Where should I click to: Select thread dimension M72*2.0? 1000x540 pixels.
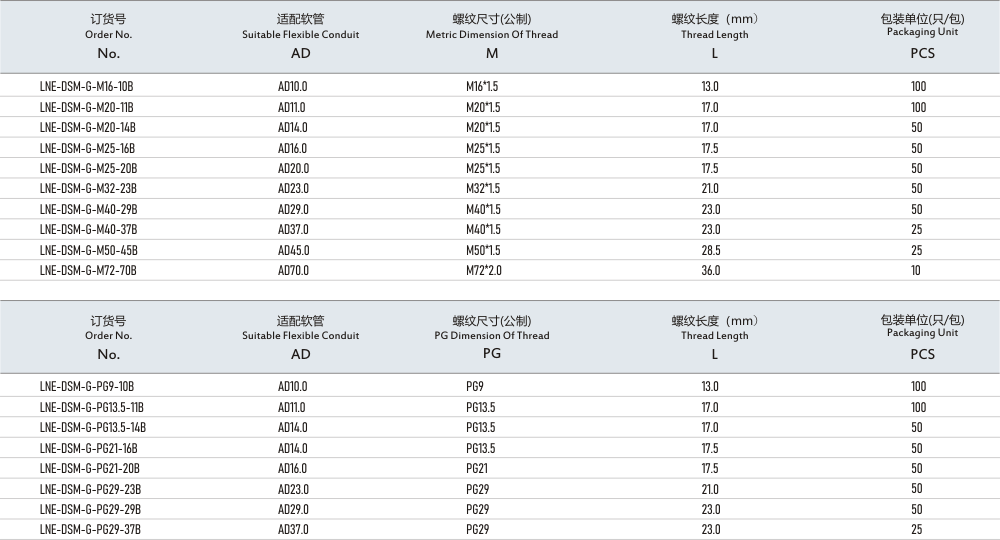pos(483,270)
